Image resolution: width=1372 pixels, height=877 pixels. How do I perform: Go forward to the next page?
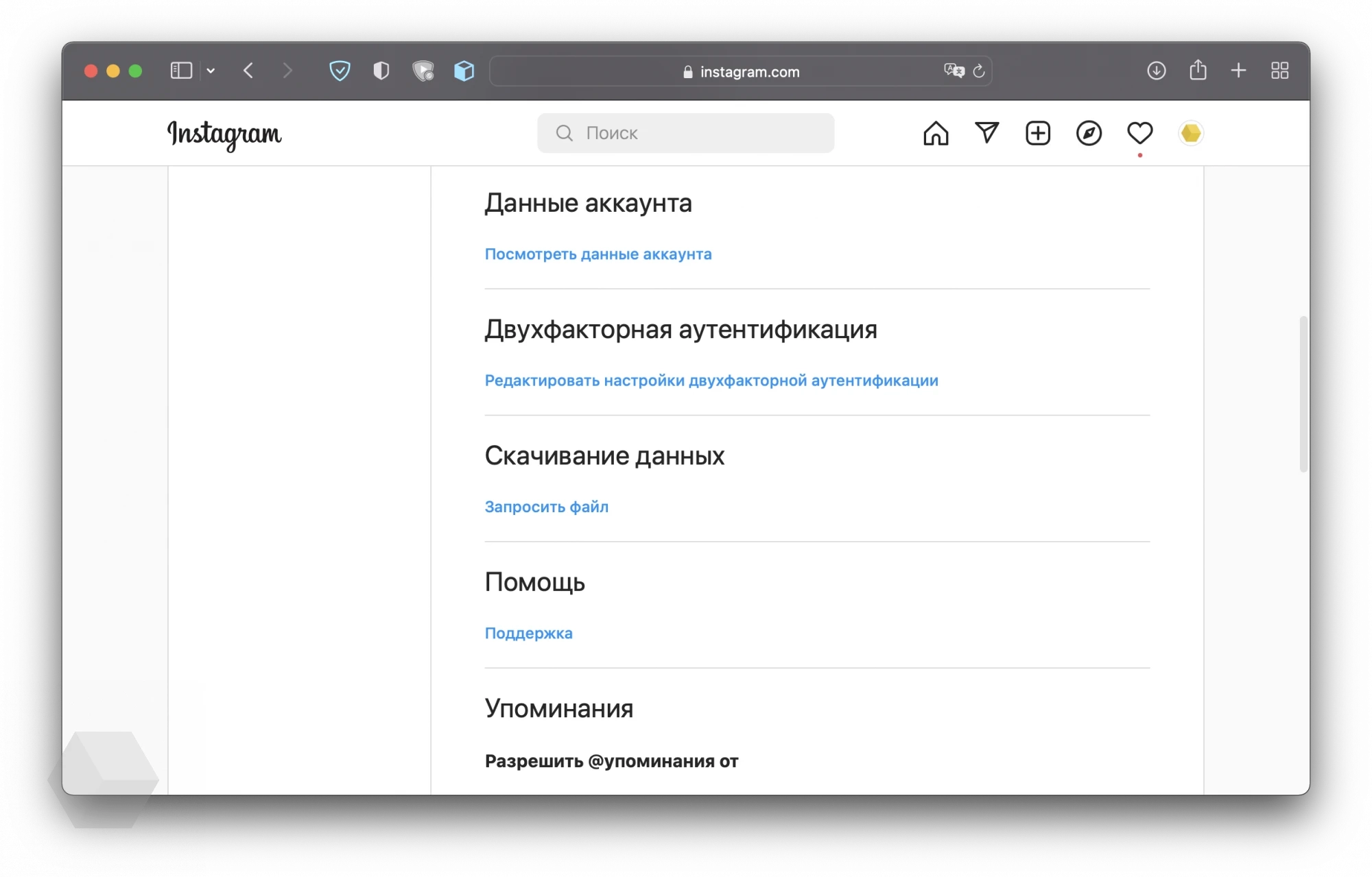click(x=287, y=71)
